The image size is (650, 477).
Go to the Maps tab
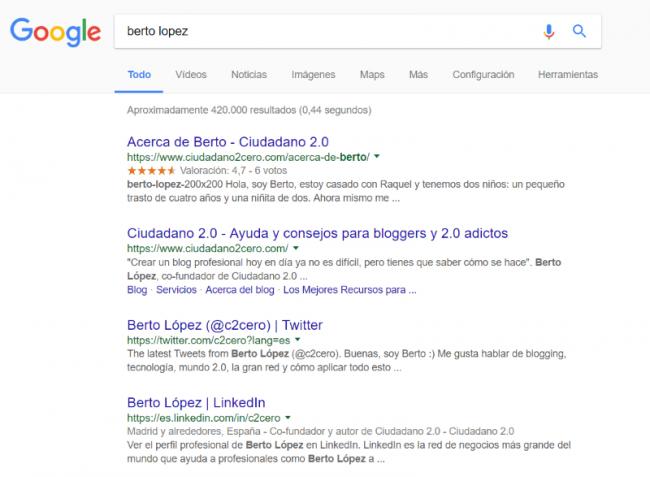click(372, 75)
